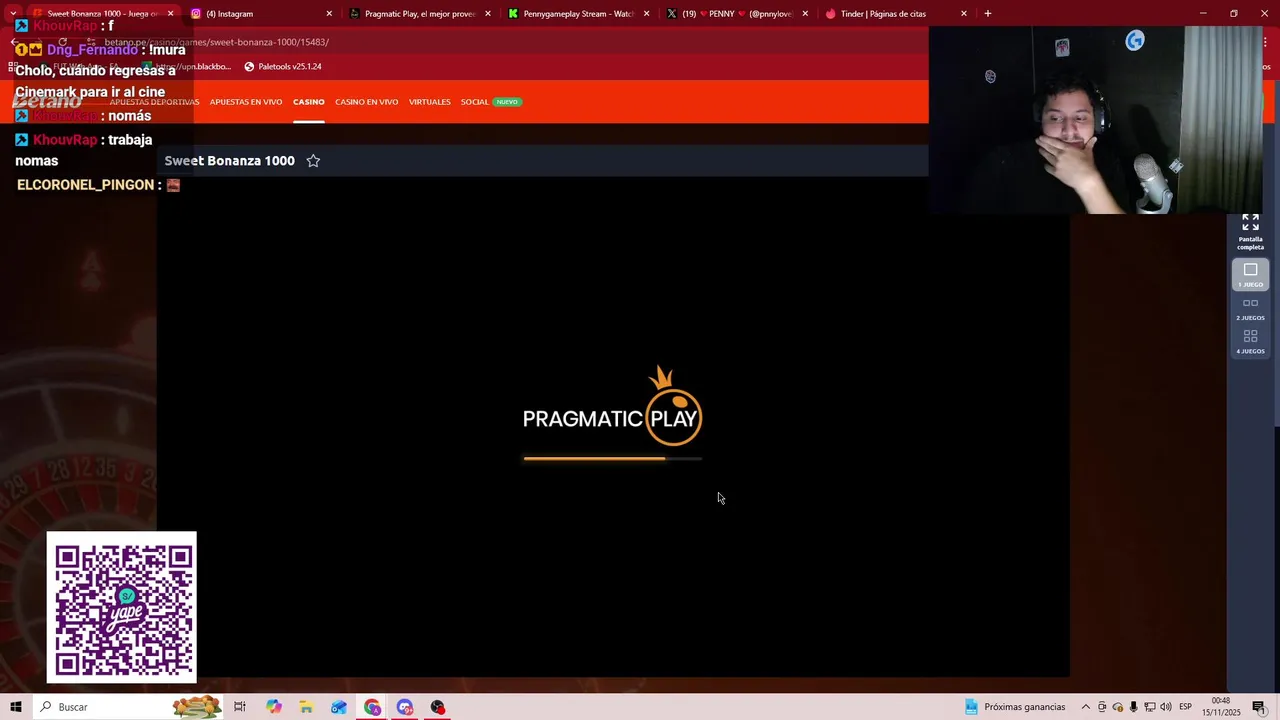Open the OBS Studio taskbar icon
Screen dimensions: 1280x720
click(438, 707)
